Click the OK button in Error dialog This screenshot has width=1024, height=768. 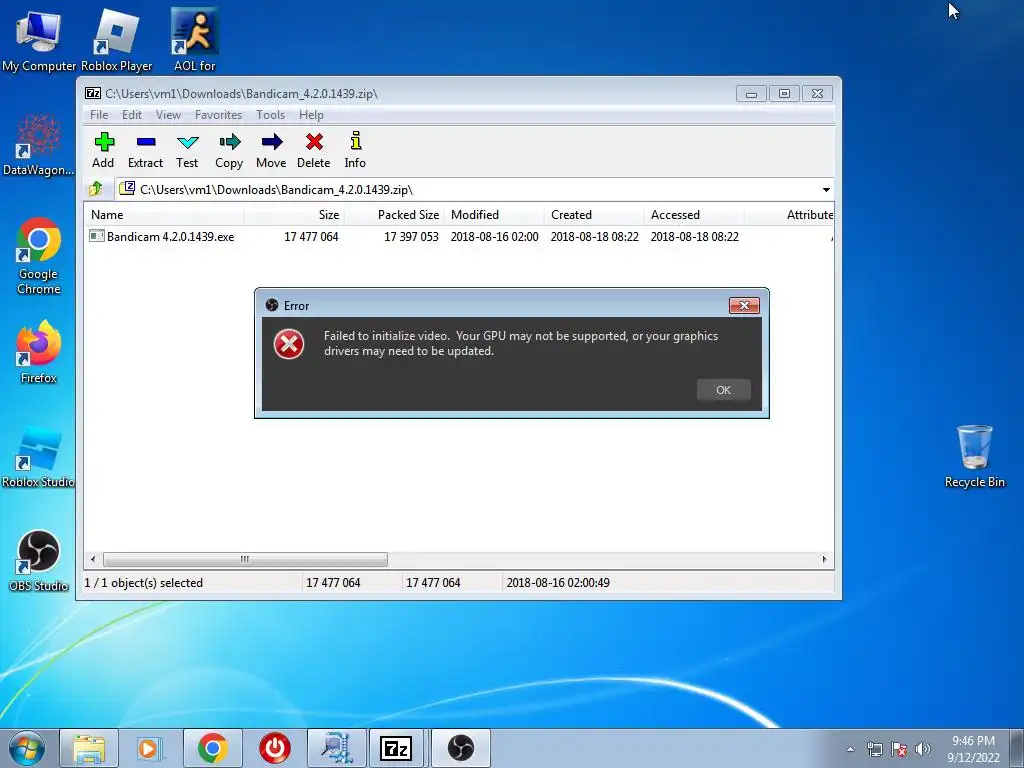tap(724, 390)
